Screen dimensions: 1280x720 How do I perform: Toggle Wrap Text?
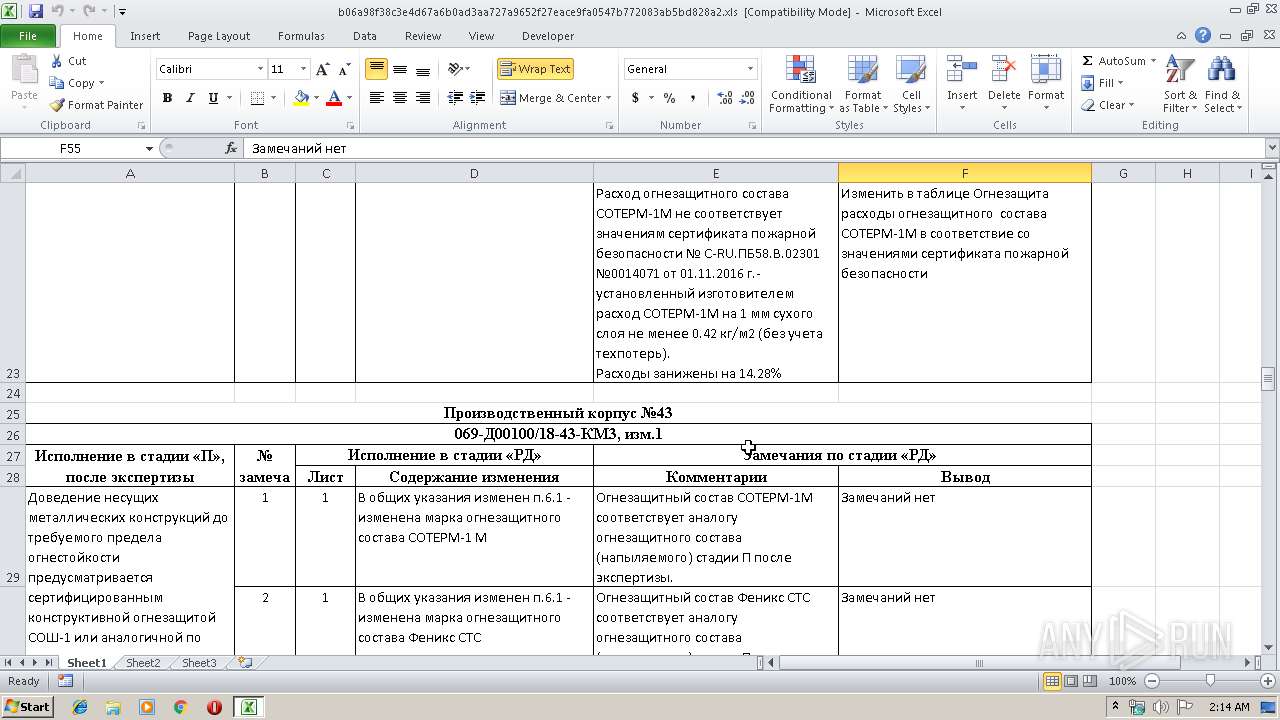coord(535,69)
